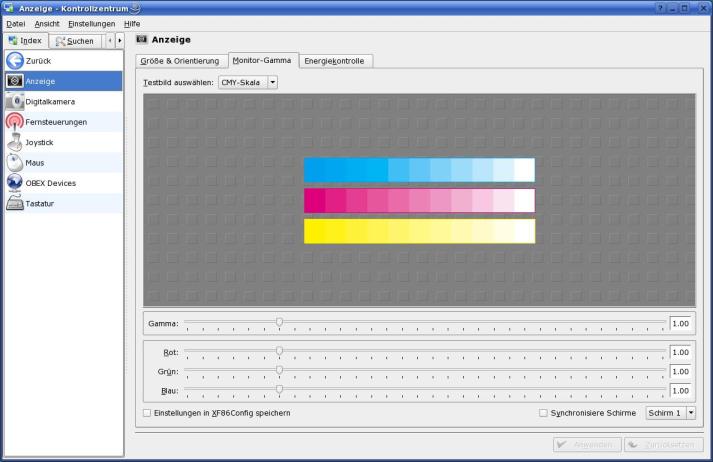Switch to Größe & Orientierung tab
Image resolution: width=713 pixels, height=462 pixels.
click(181, 61)
